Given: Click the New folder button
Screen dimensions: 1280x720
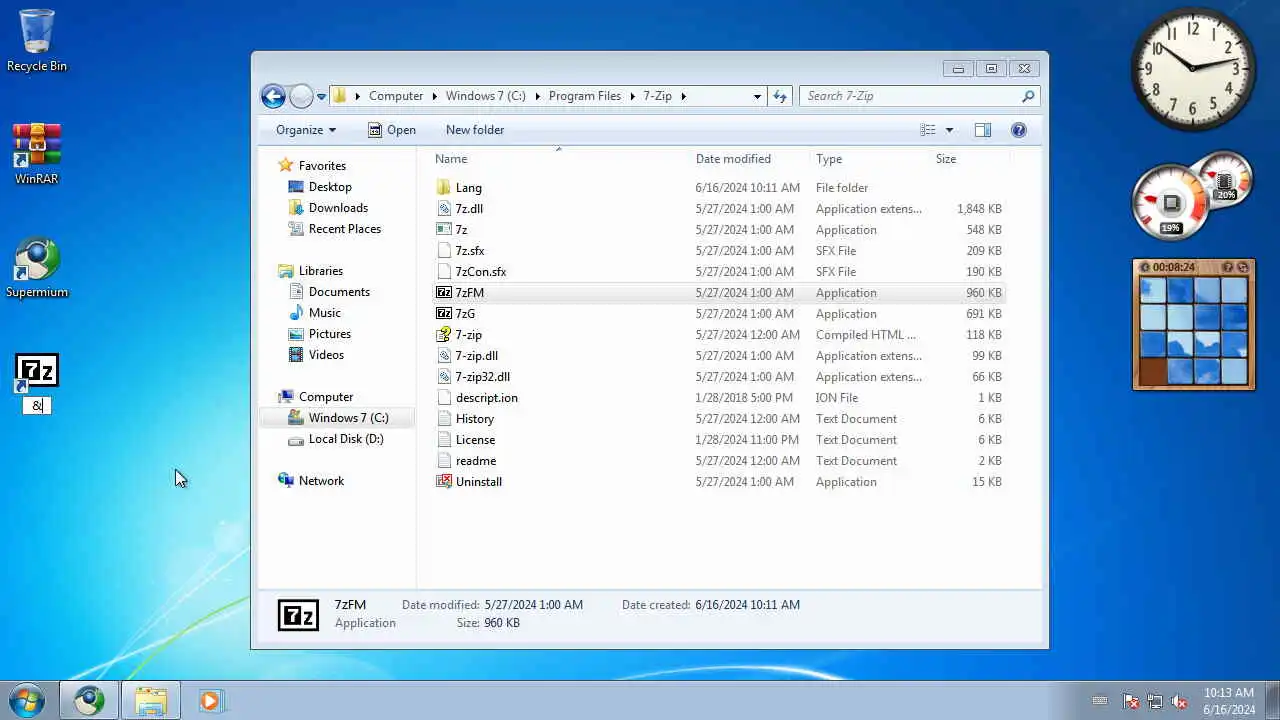Looking at the screenshot, I should pos(475,130).
